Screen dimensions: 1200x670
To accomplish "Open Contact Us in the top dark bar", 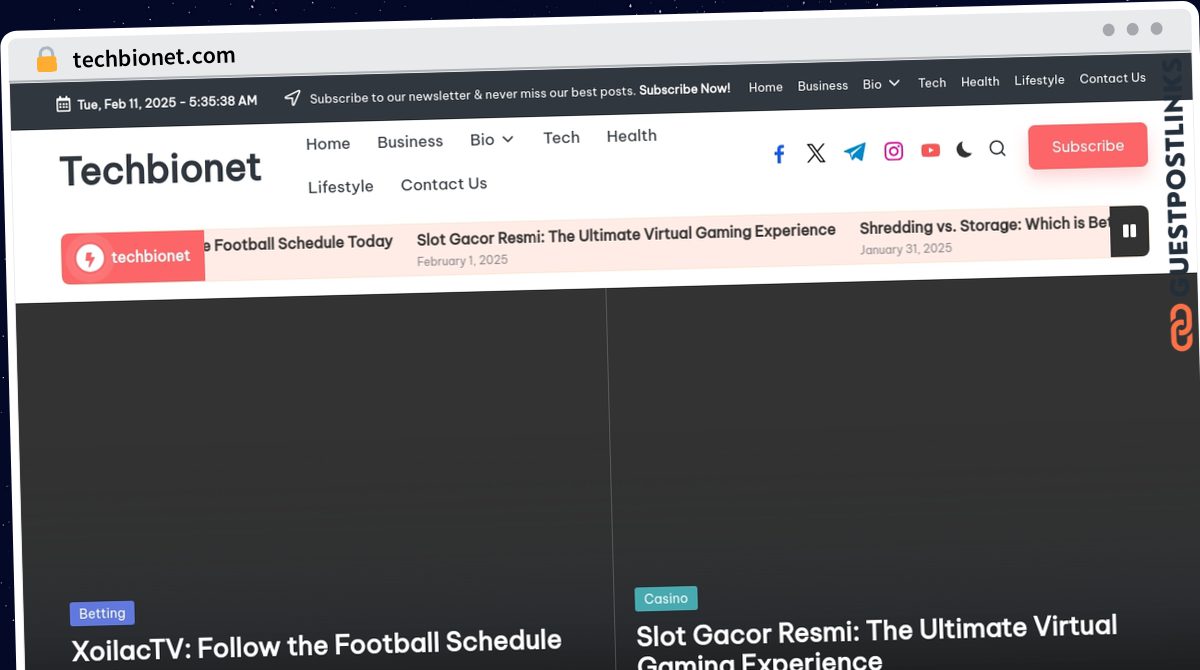I will (1112, 78).
